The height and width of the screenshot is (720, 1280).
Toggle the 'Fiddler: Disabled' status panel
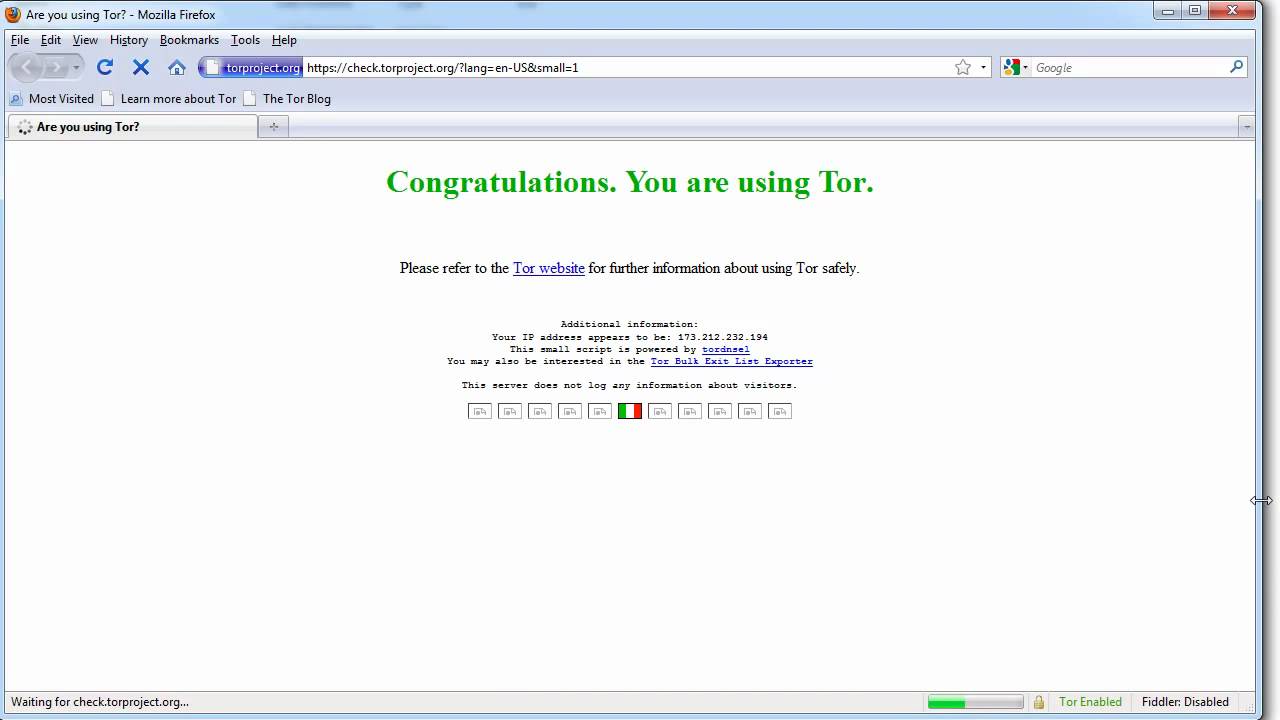1185,702
